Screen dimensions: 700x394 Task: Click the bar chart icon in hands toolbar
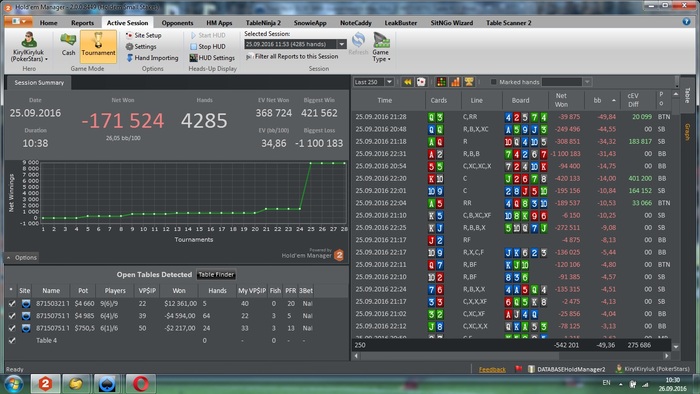coord(455,82)
